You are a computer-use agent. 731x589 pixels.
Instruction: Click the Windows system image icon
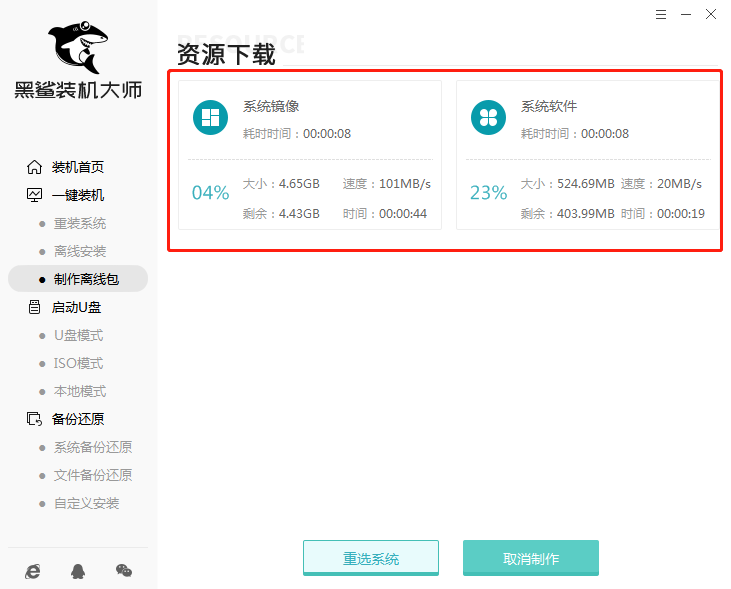[x=210, y=118]
